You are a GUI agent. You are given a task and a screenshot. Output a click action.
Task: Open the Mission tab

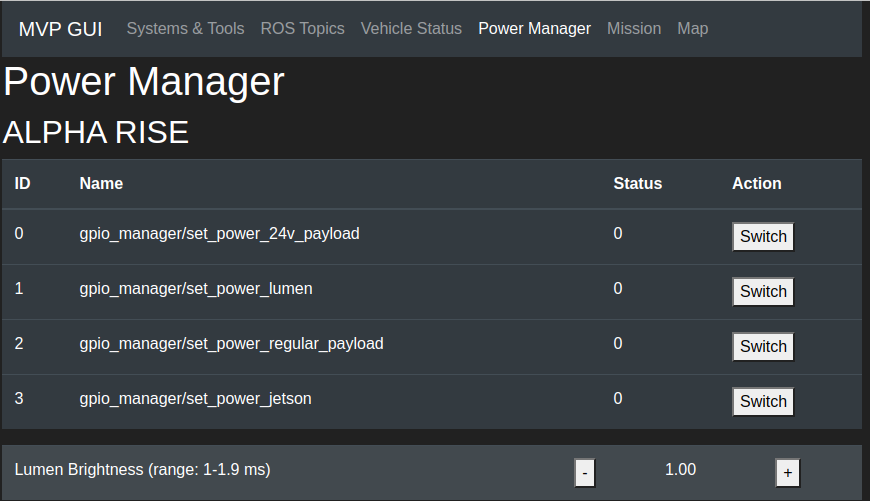point(634,29)
